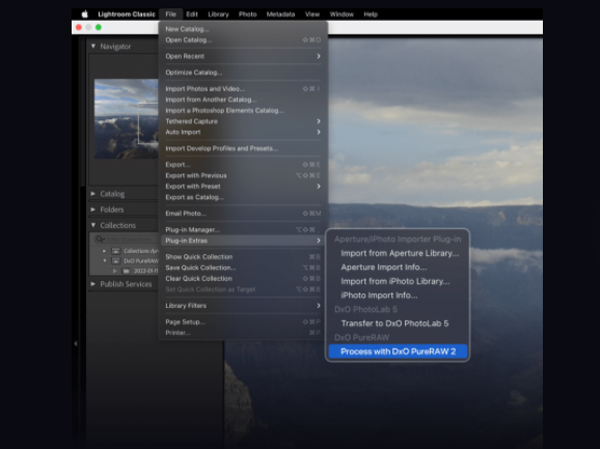Expand the Export with Preset submenu
The image size is (600, 449).
(x=243, y=186)
